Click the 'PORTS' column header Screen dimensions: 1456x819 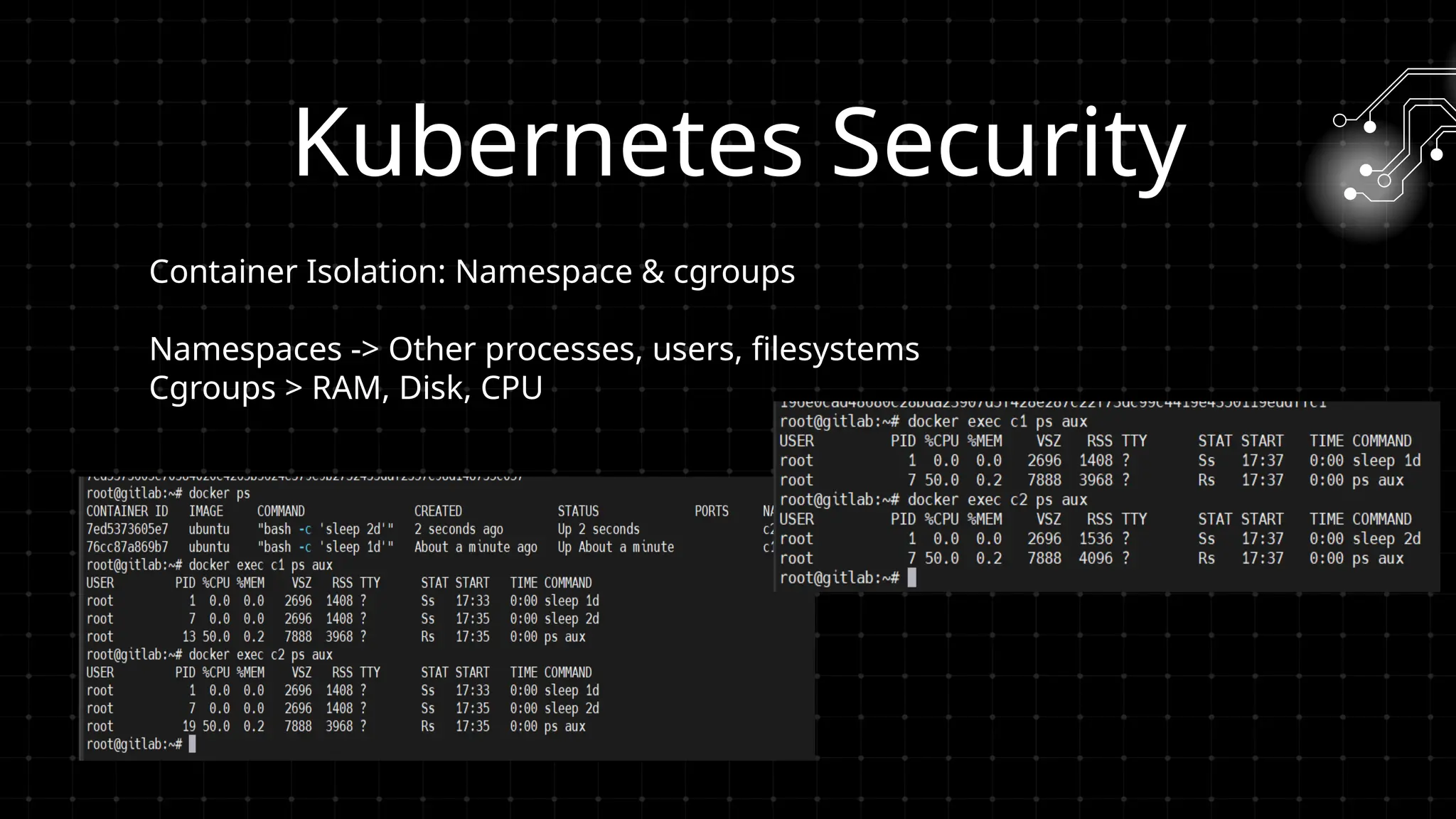click(712, 511)
